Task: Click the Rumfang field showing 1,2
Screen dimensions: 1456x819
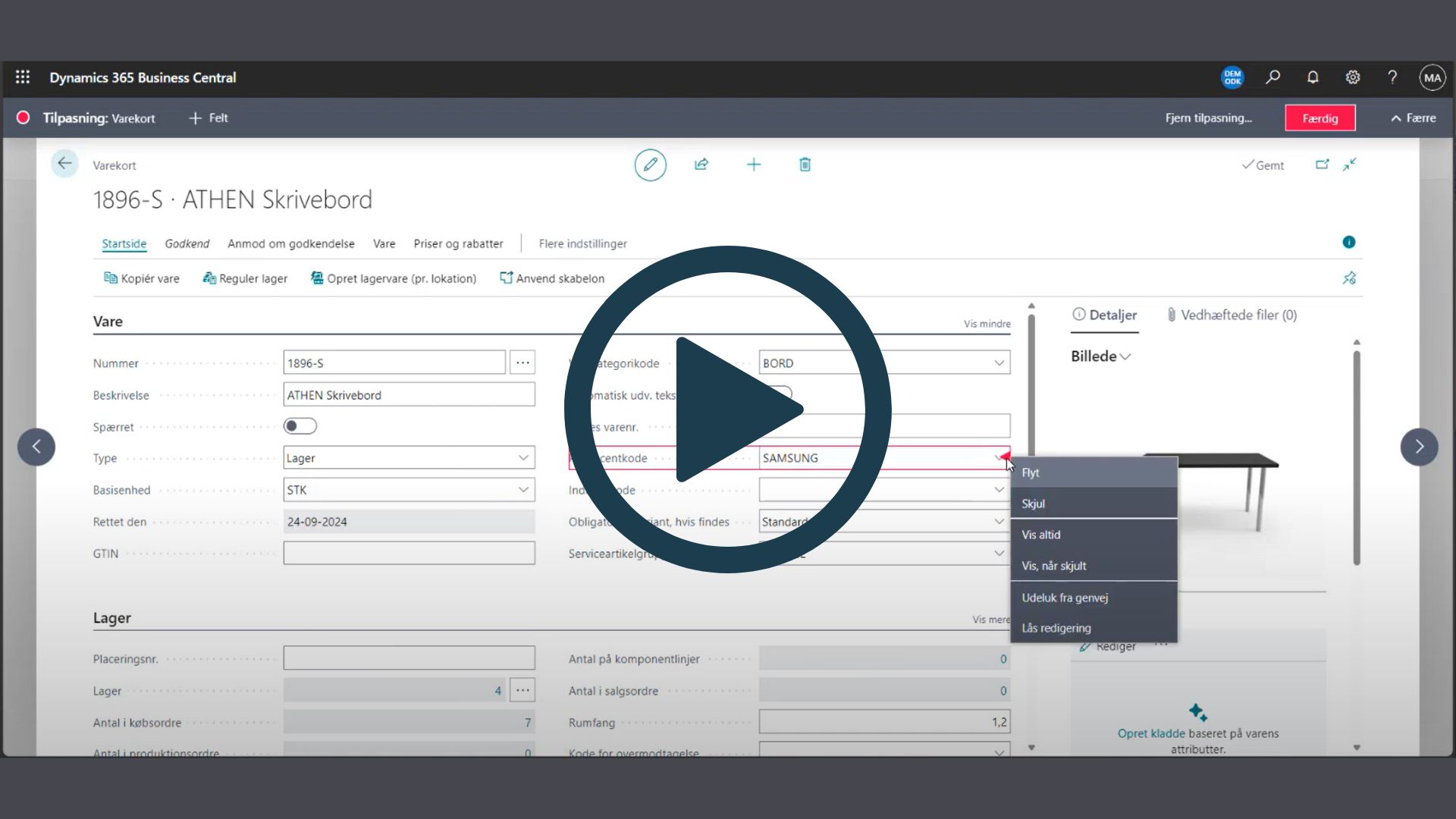Action: (x=884, y=722)
